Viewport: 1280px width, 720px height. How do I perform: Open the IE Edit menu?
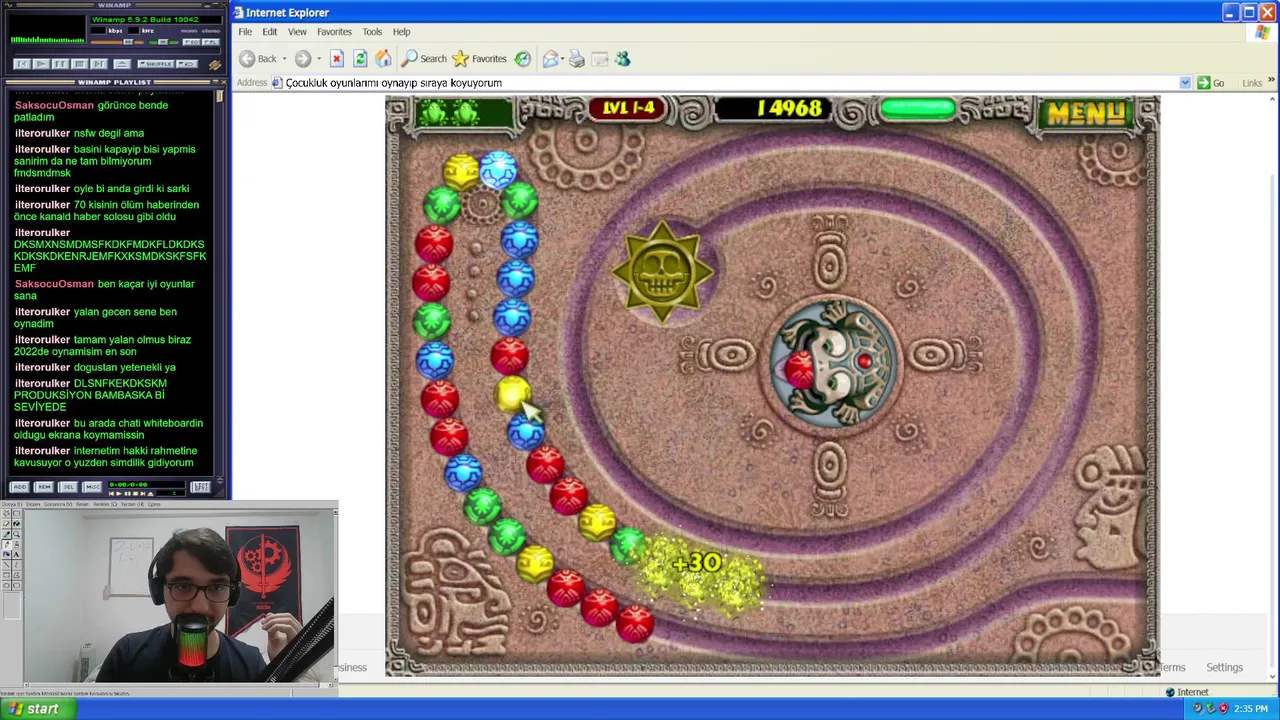(270, 32)
